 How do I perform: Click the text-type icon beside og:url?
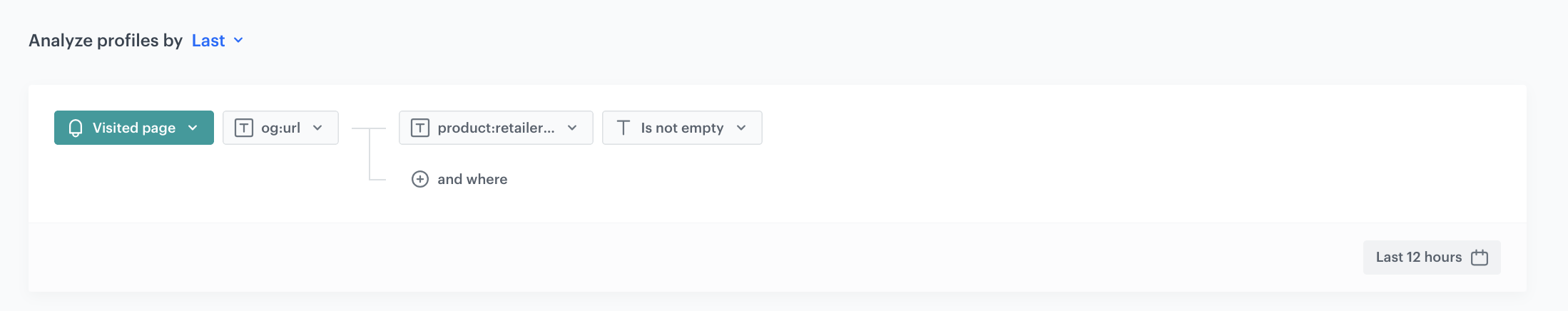coord(244,128)
